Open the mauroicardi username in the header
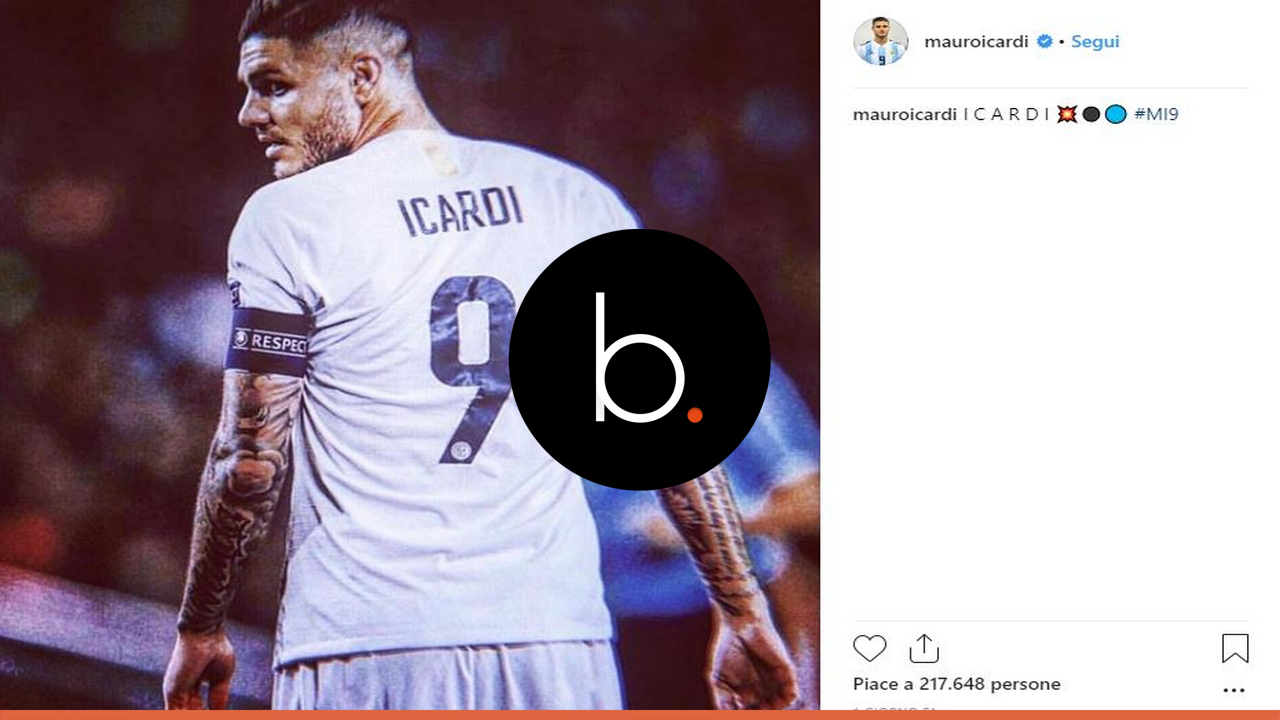This screenshot has height=720, width=1280. pyautogui.click(x=976, y=42)
